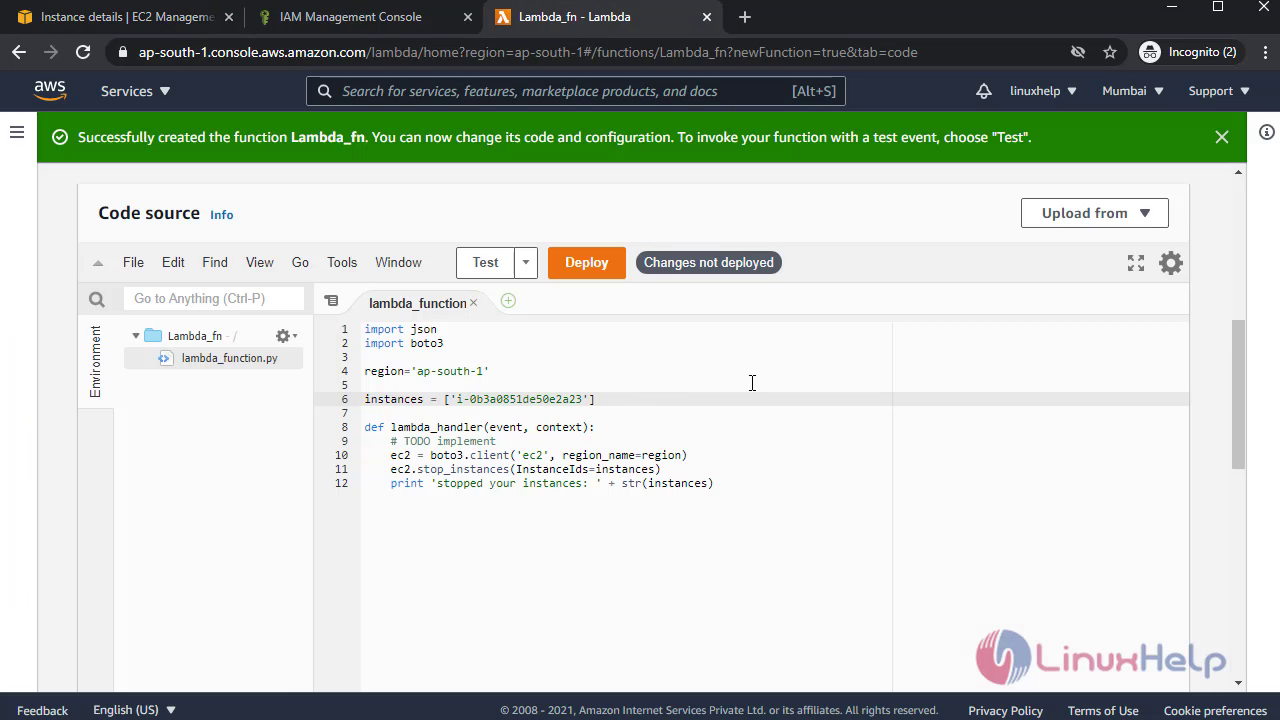Click the Test button
The height and width of the screenshot is (720, 1280).
coord(486,263)
